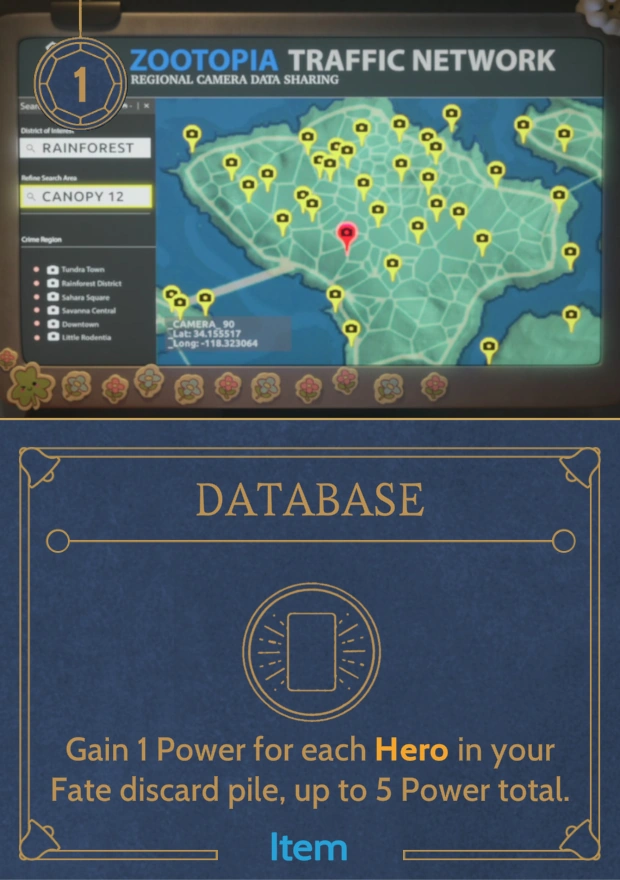
Task: Toggle the red dot next to Savanna Central
Action: [36, 310]
